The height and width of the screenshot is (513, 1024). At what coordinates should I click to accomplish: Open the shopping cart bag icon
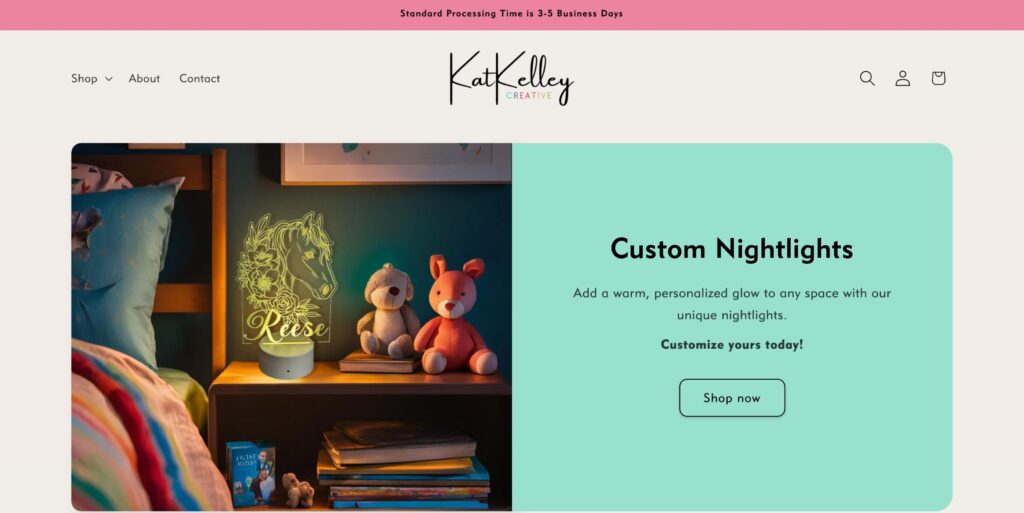pos(938,78)
